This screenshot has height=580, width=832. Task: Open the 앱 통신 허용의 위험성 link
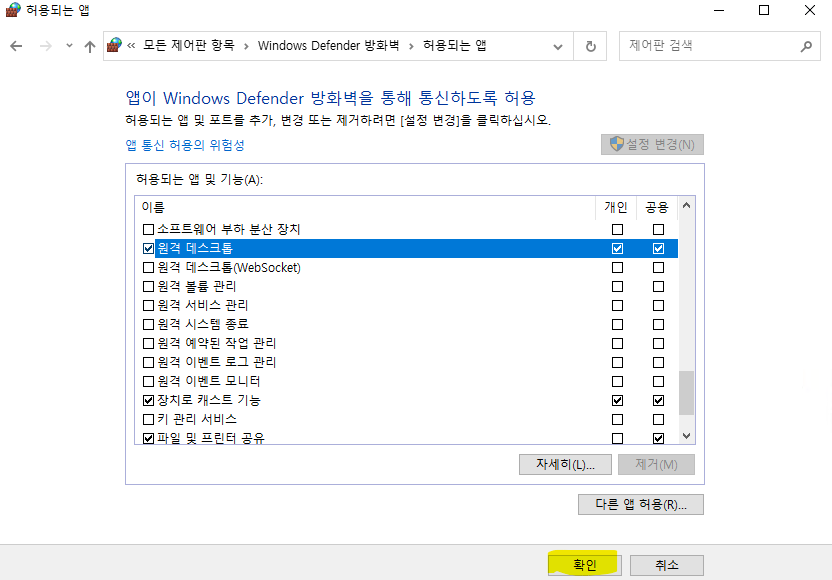point(185,145)
